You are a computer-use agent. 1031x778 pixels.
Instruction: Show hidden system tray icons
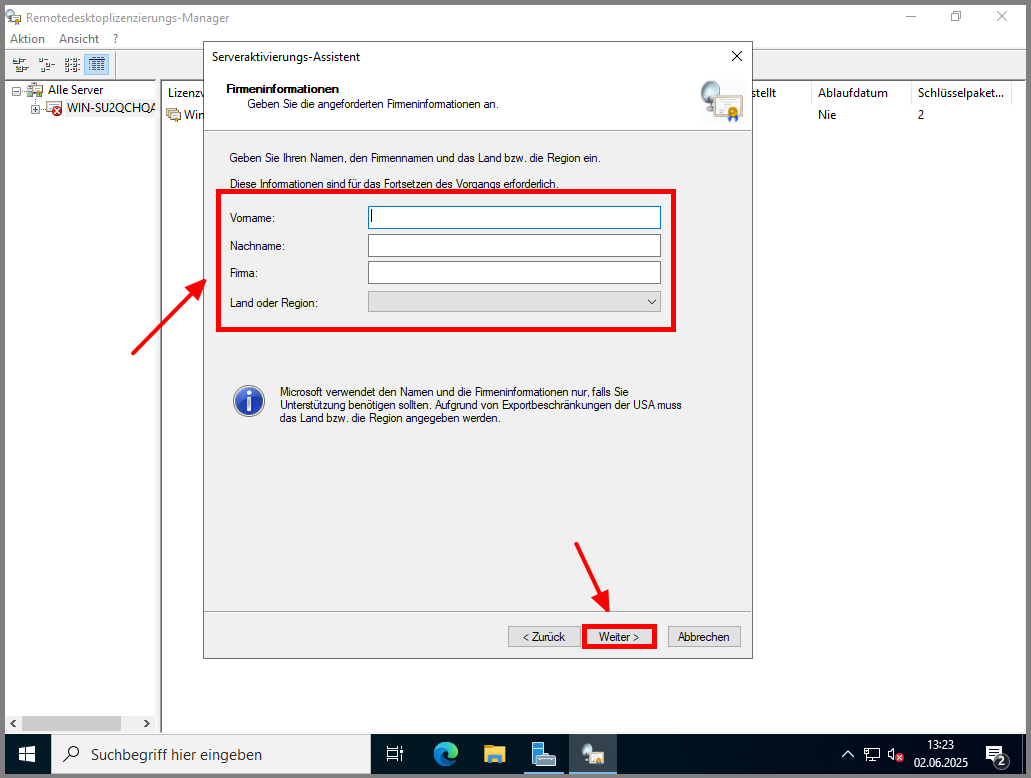pyautogui.click(x=848, y=754)
